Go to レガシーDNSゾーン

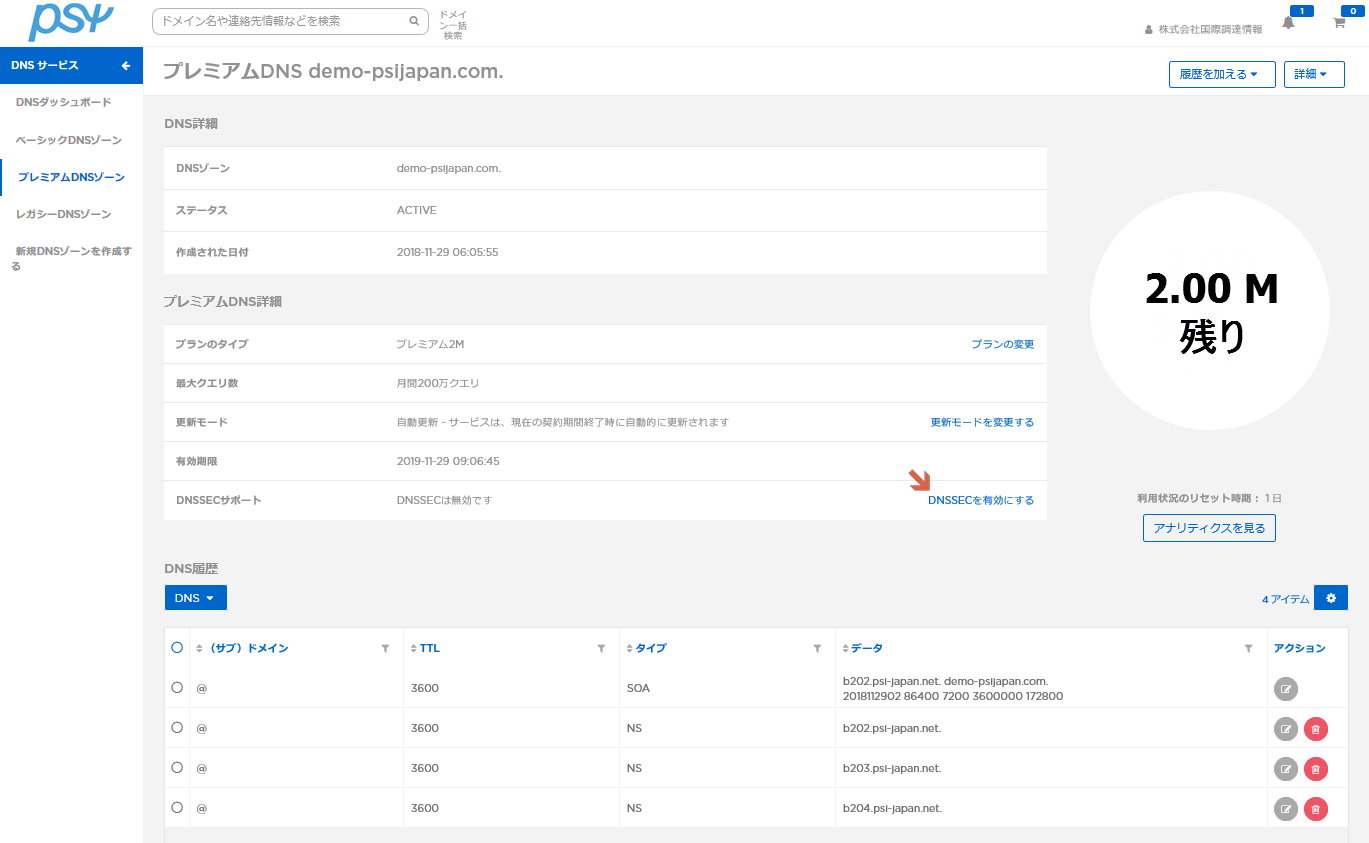(63, 215)
